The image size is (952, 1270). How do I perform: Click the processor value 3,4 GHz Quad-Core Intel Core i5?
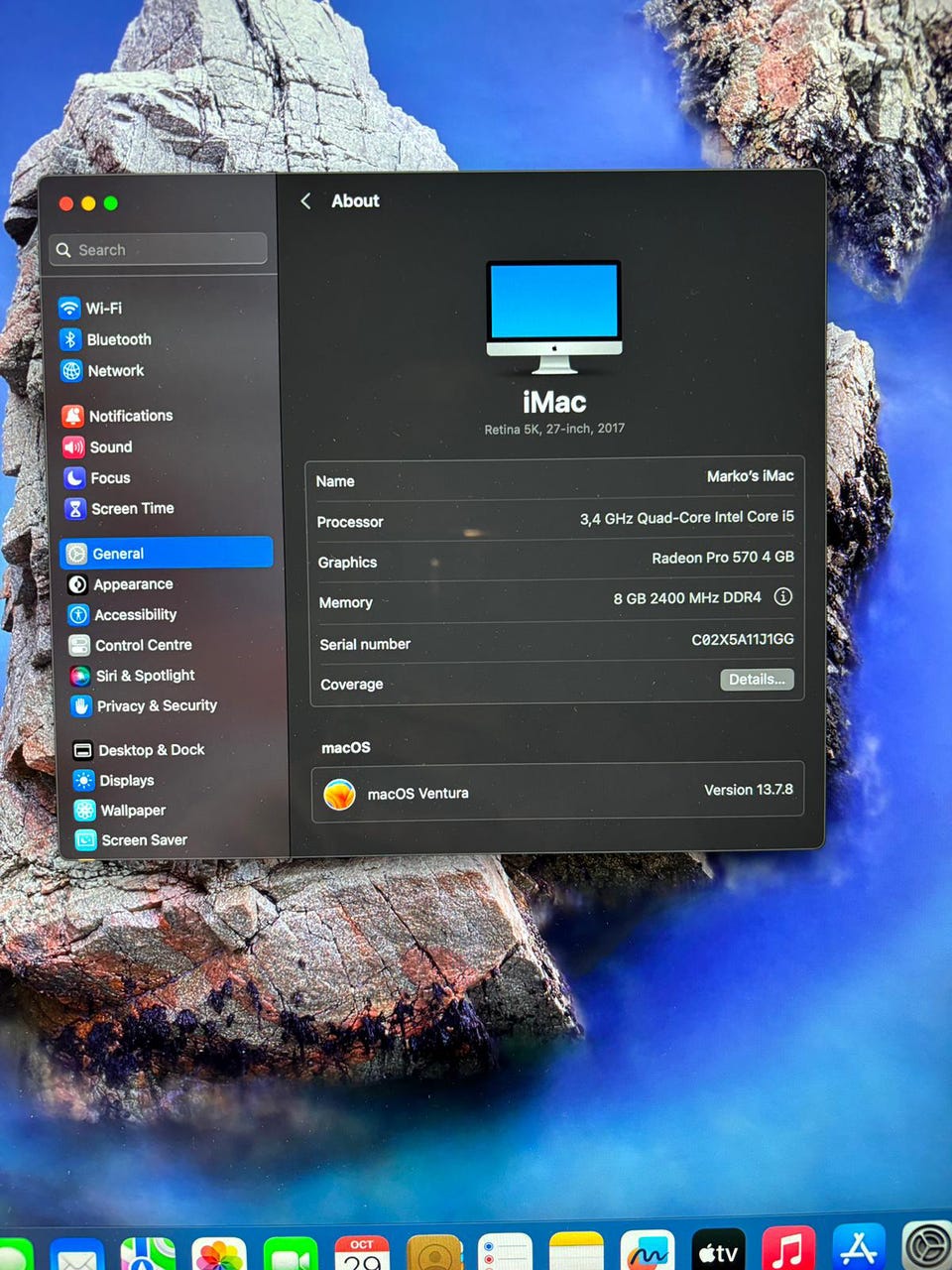click(687, 517)
